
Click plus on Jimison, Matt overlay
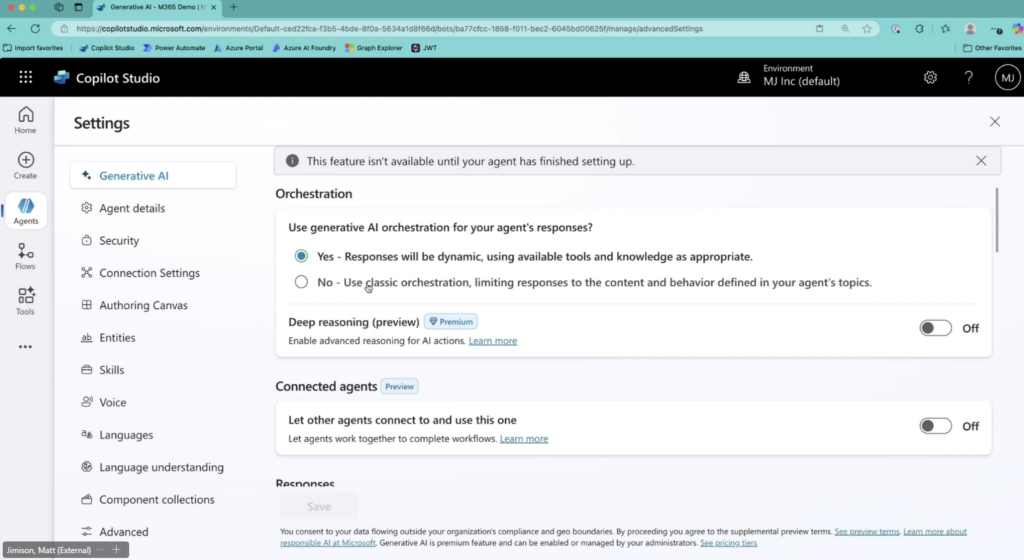116,550
